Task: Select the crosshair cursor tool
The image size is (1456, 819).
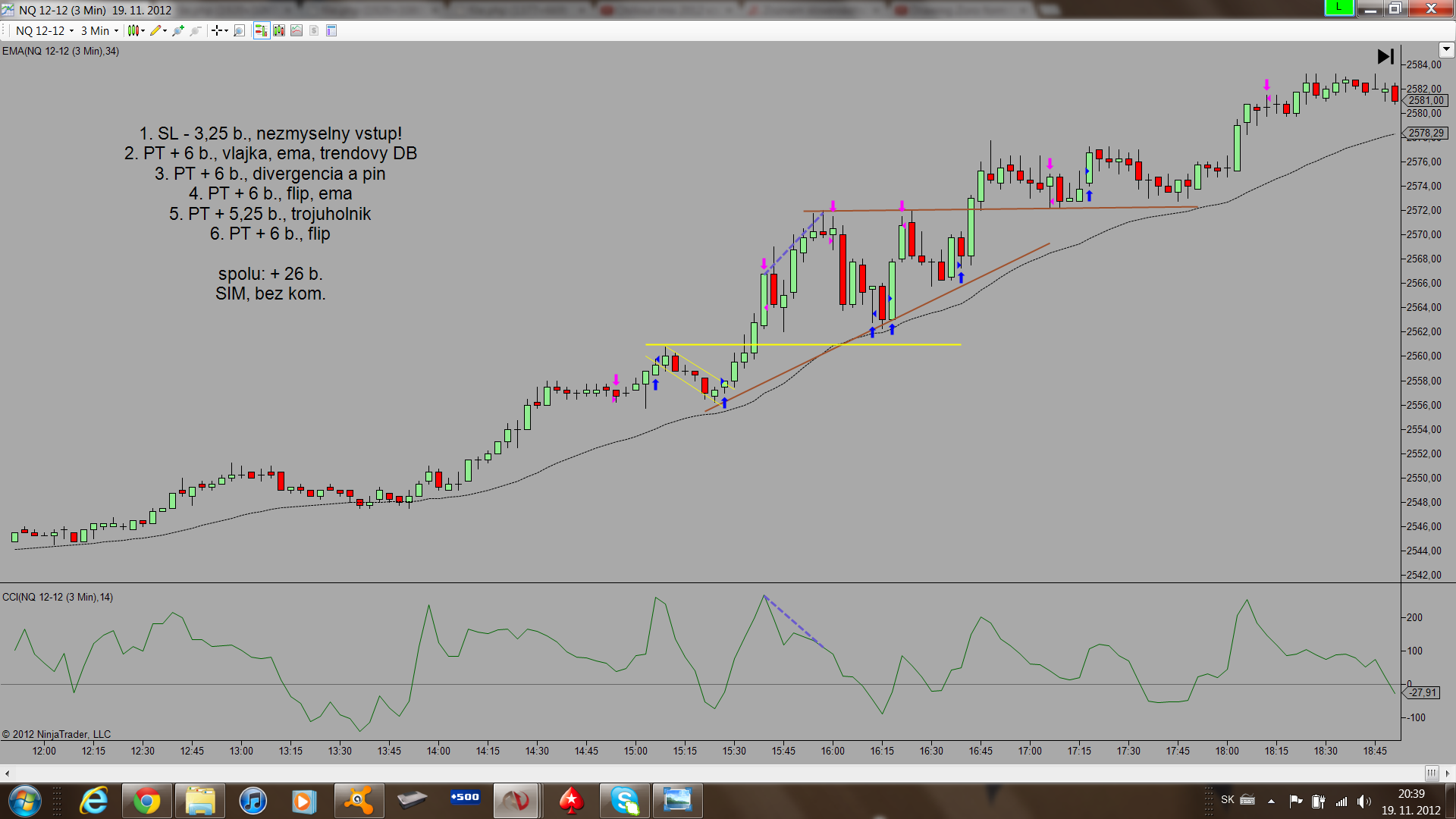Action: (218, 30)
